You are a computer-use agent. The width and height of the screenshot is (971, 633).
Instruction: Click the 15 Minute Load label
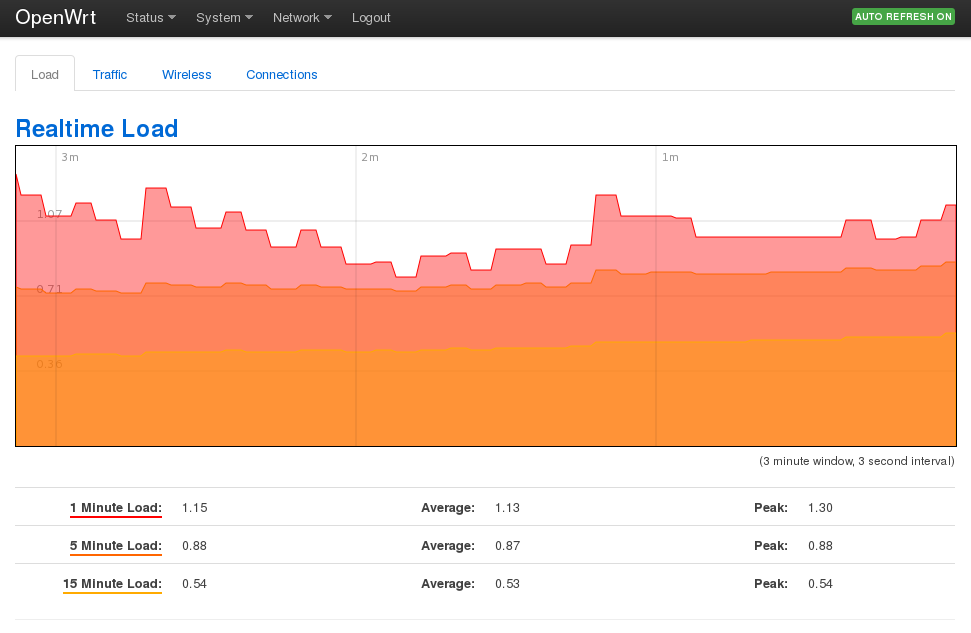pos(112,583)
